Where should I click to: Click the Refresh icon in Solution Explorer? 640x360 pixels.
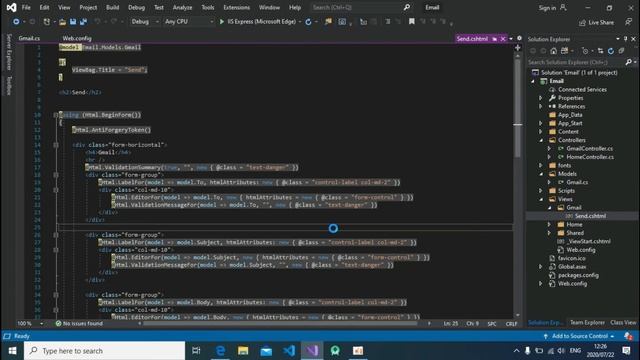click(611, 51)
